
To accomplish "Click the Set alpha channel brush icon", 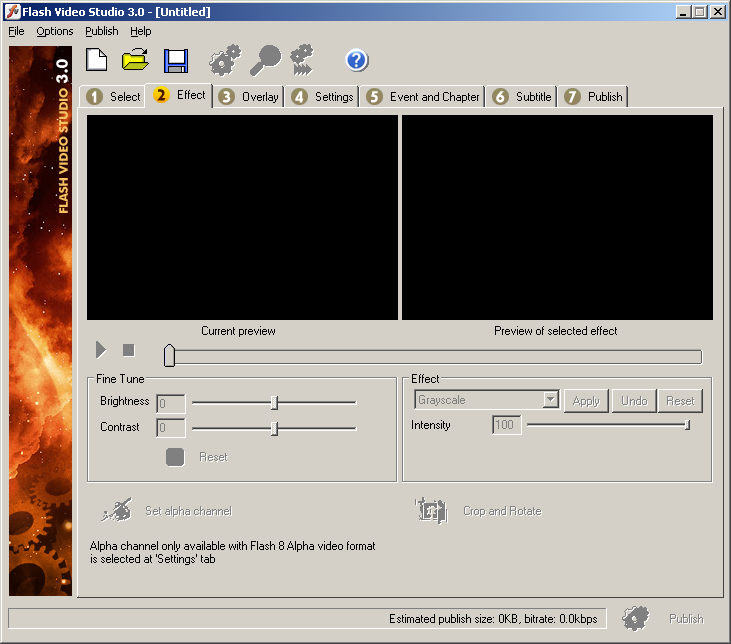I will (x=117, y=510).
